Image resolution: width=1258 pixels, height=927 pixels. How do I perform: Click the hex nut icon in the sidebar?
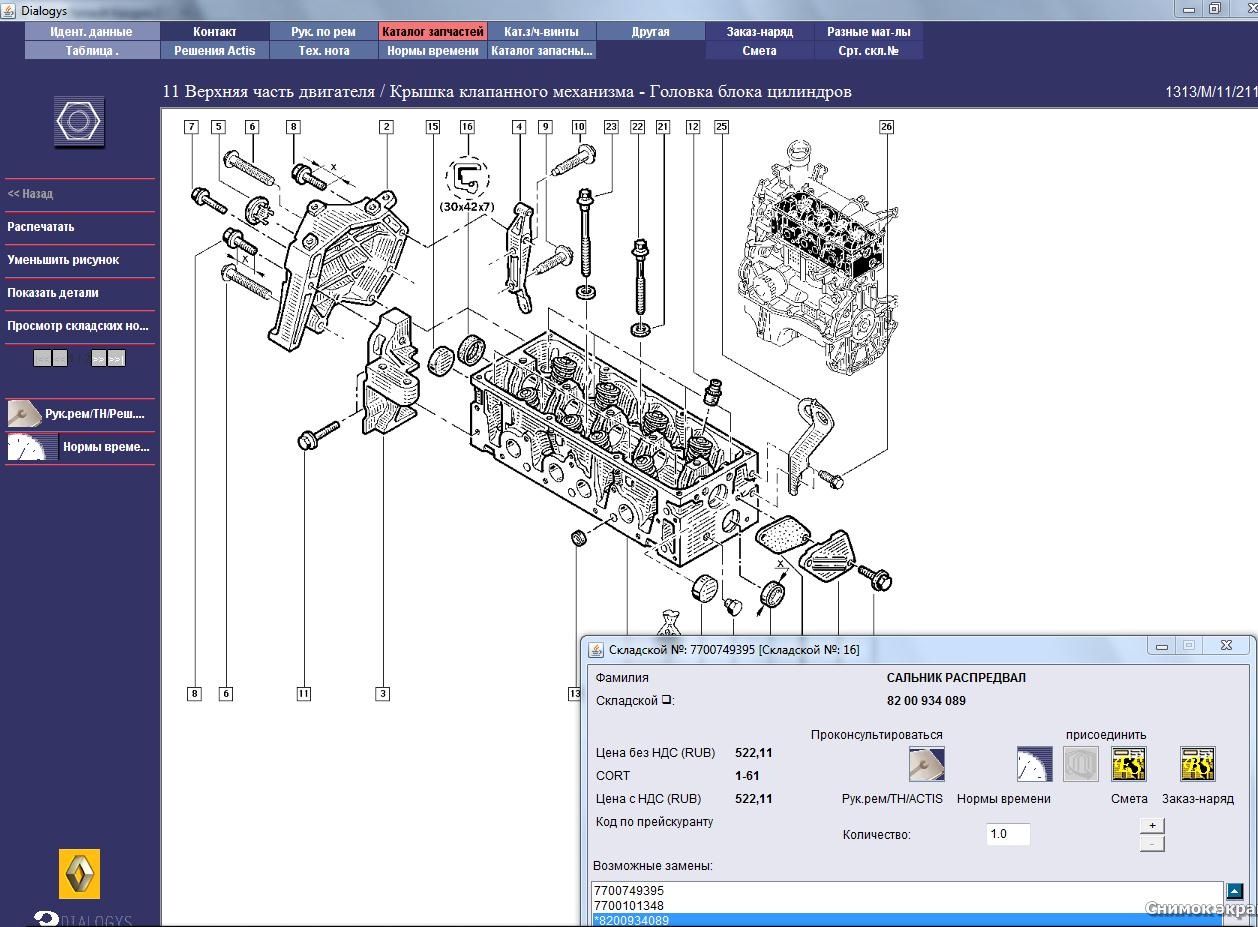(79, 122)
